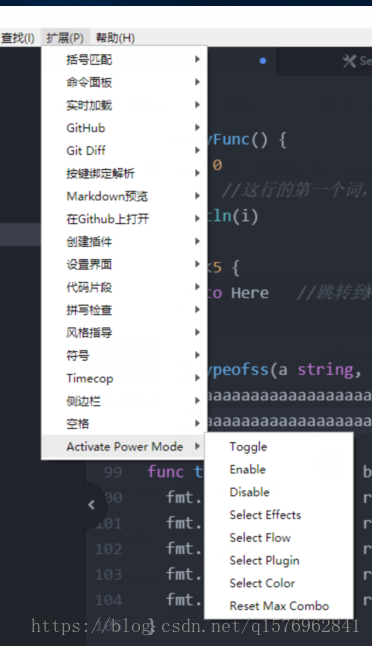Expand arrow next to Timecop
This screenshot has height=646, width=372.
pyautogui.click(x=197, y=378)
